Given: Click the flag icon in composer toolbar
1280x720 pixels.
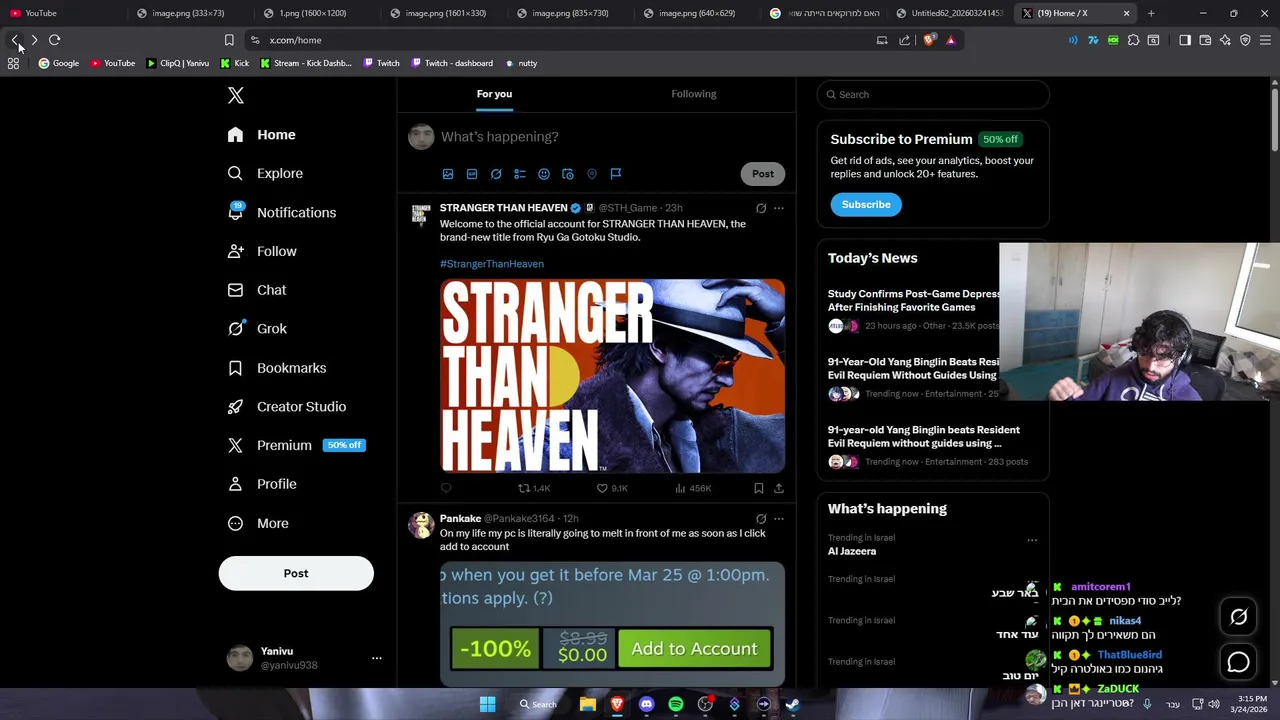Looking at the screenshot, I should pos(616,174).
